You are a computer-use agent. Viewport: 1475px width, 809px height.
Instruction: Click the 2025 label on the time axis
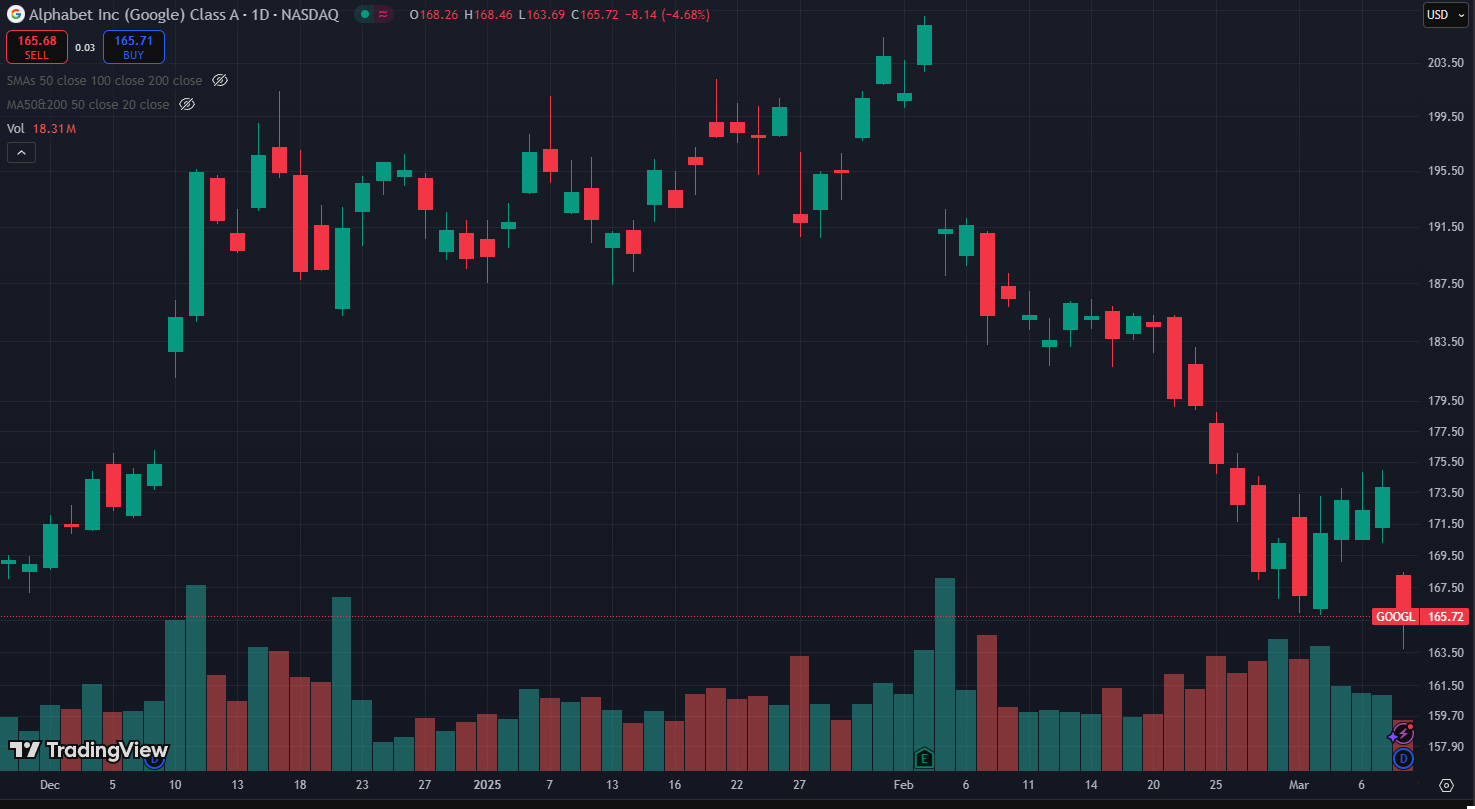[487, 785]
